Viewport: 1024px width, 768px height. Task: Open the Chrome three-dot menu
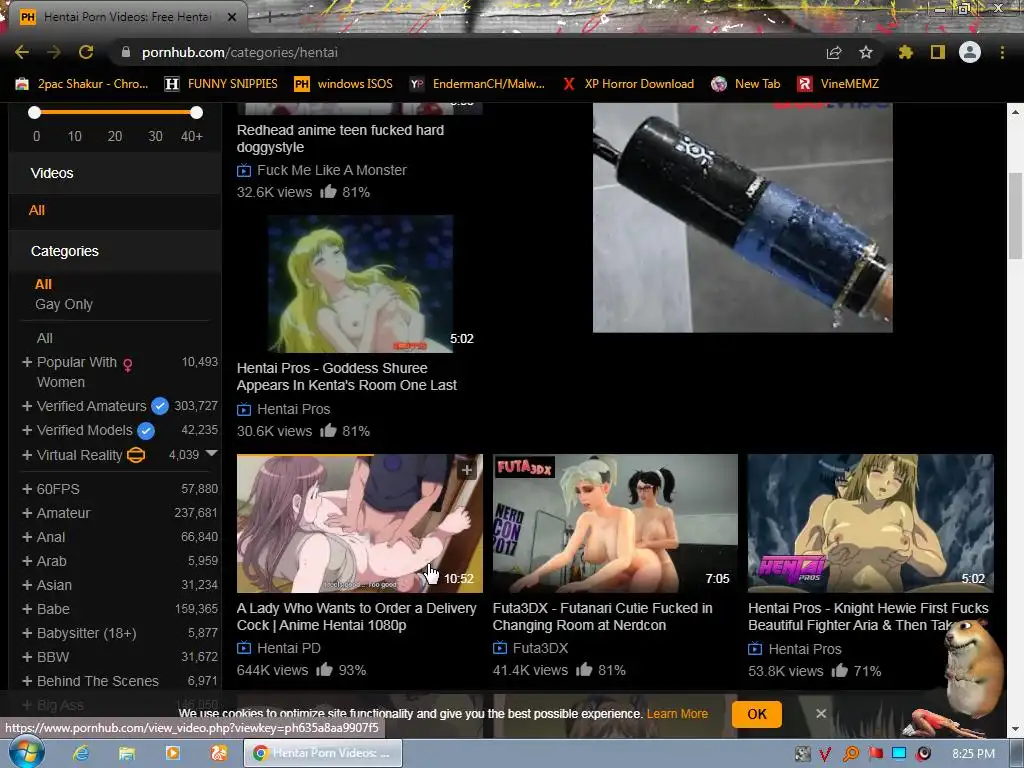tap(1002, 52)
